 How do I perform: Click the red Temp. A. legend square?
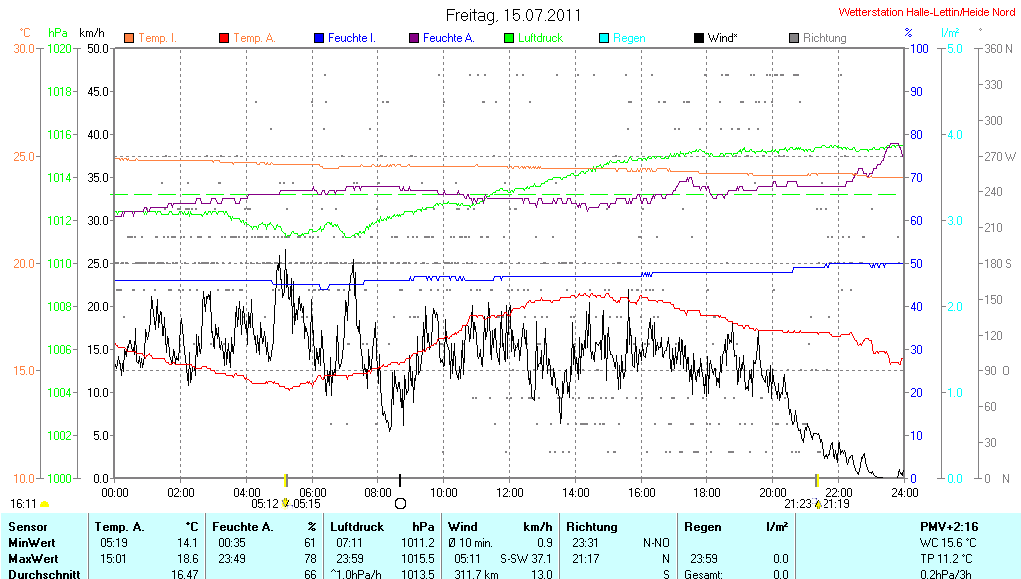pos(224,38)
